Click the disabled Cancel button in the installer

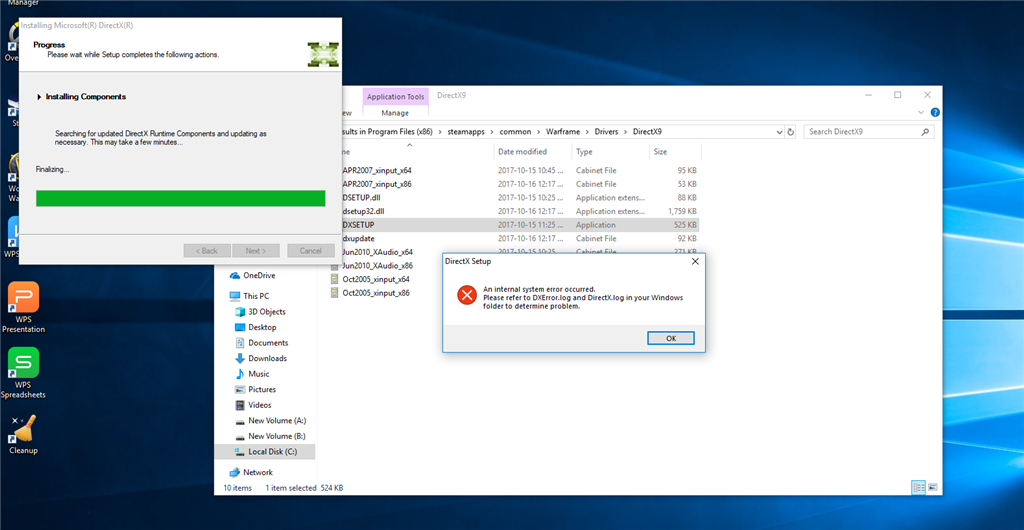click(310, 251)
